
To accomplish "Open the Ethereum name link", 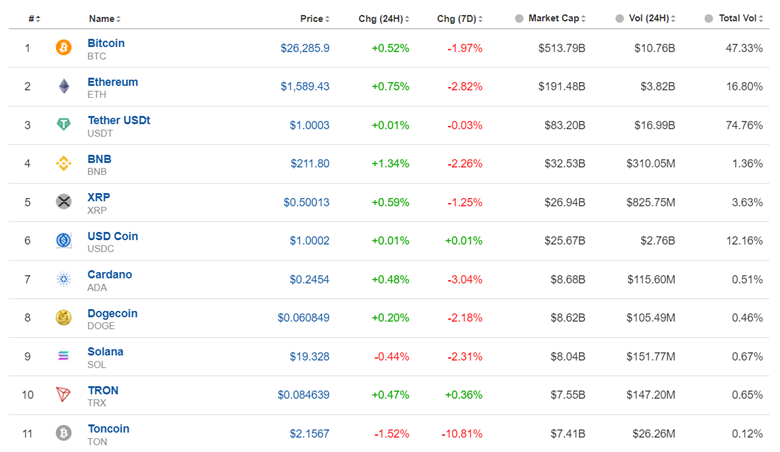I will point(113,82).
